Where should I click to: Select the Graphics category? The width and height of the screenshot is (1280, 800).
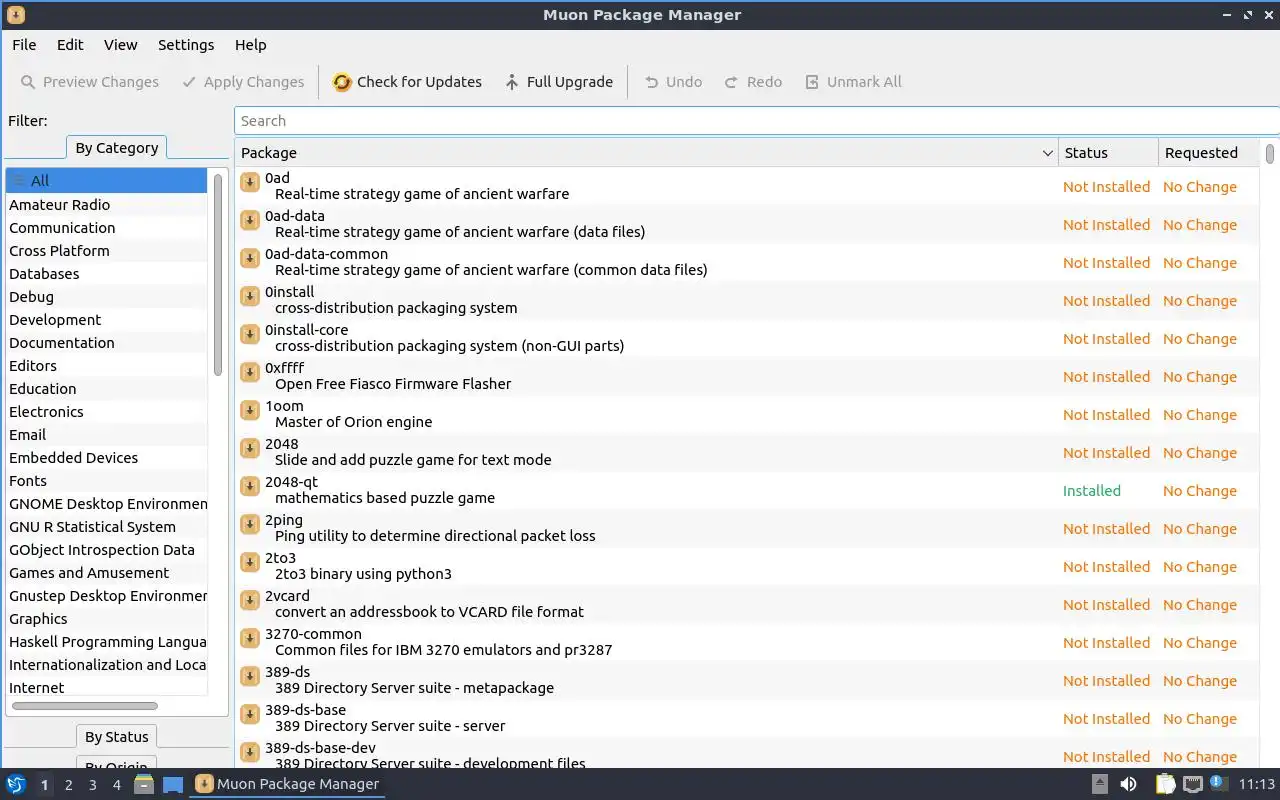[106, 619]
